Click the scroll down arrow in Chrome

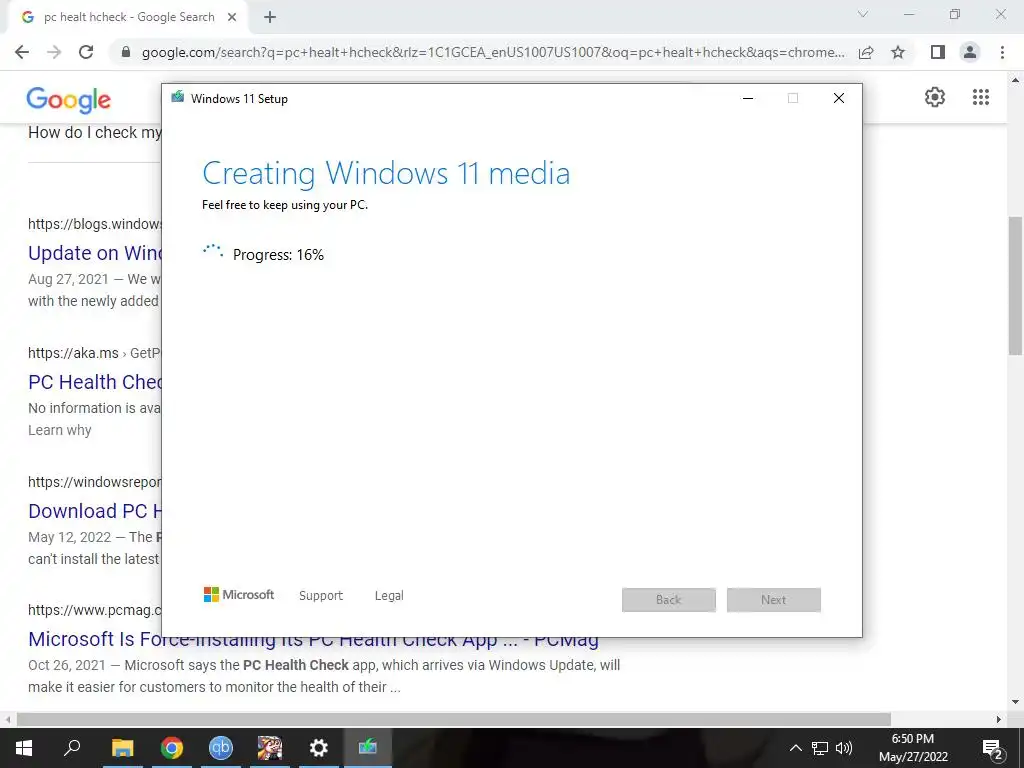tap(1015, 702)
